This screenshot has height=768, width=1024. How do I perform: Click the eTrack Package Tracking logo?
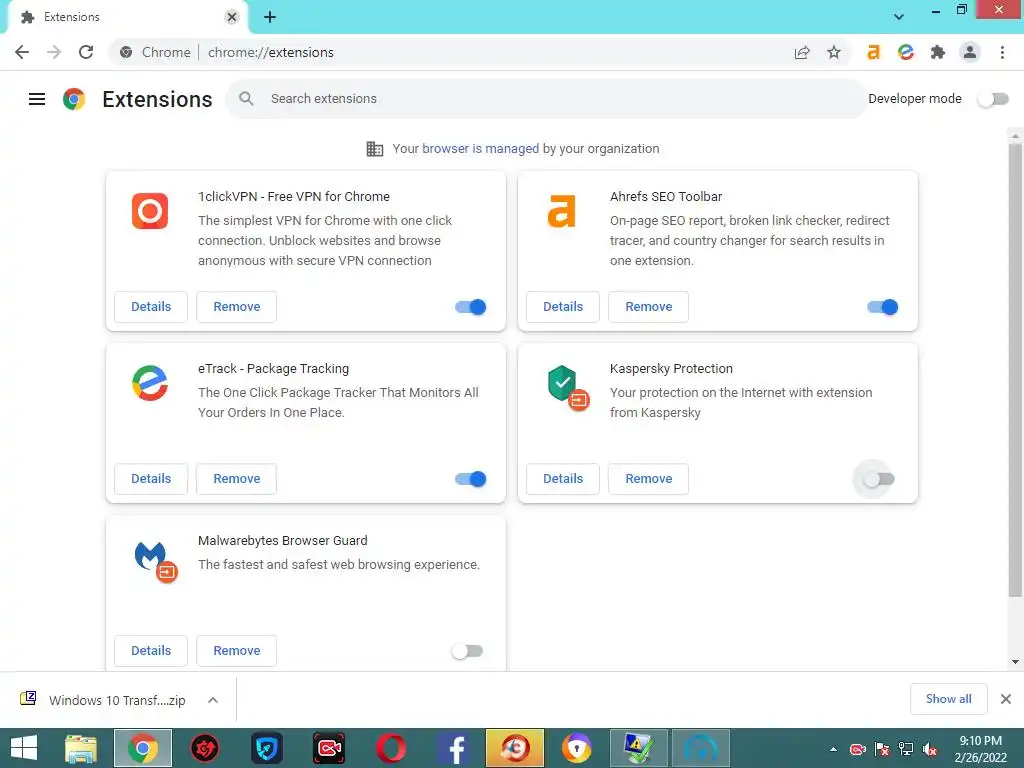[x=150, y=383]
